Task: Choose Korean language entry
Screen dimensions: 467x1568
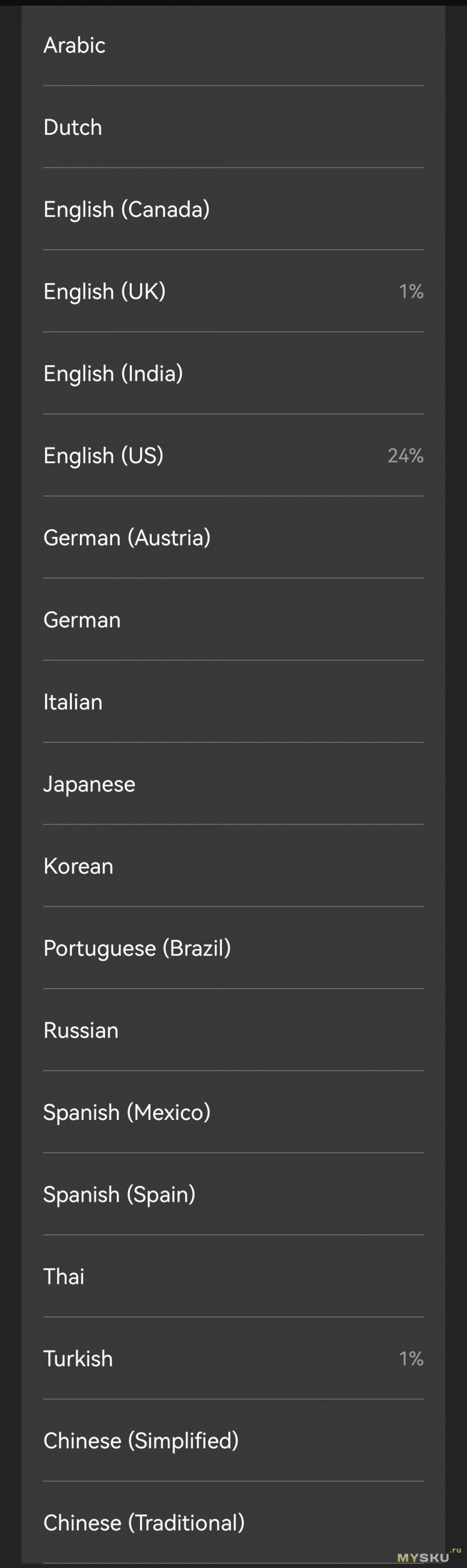Action: 233,866
